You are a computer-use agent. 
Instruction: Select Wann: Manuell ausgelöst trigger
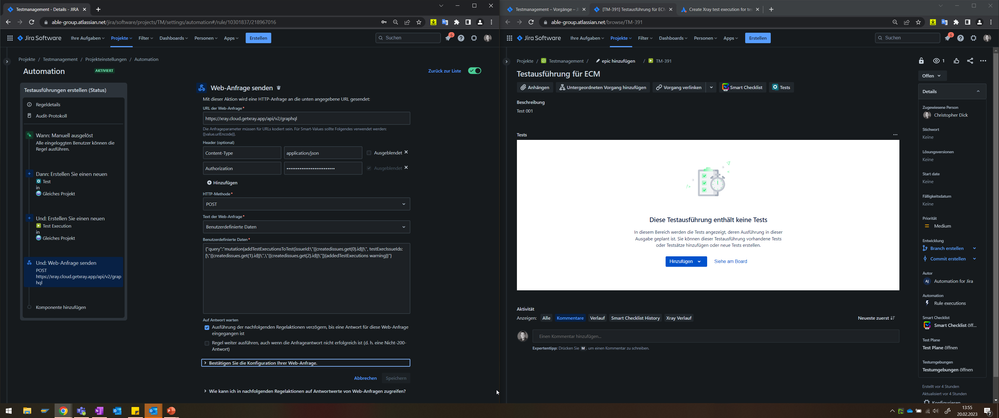(x=73, y=142)
